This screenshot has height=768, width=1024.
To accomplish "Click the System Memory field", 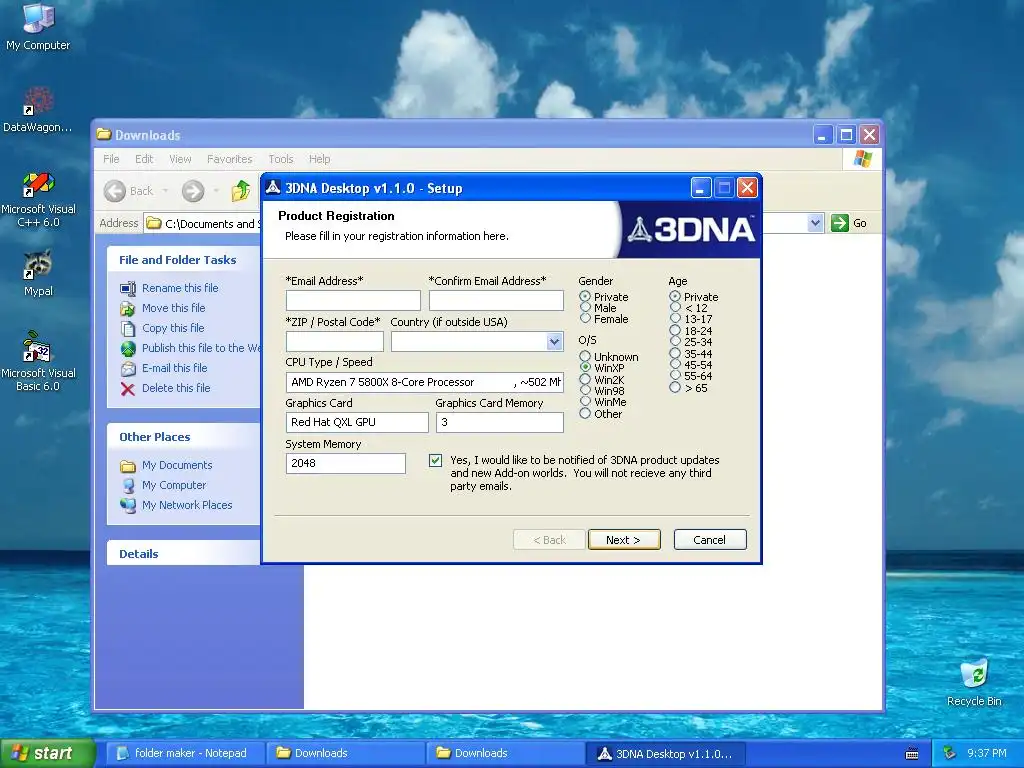I will [x=345, y=463].
